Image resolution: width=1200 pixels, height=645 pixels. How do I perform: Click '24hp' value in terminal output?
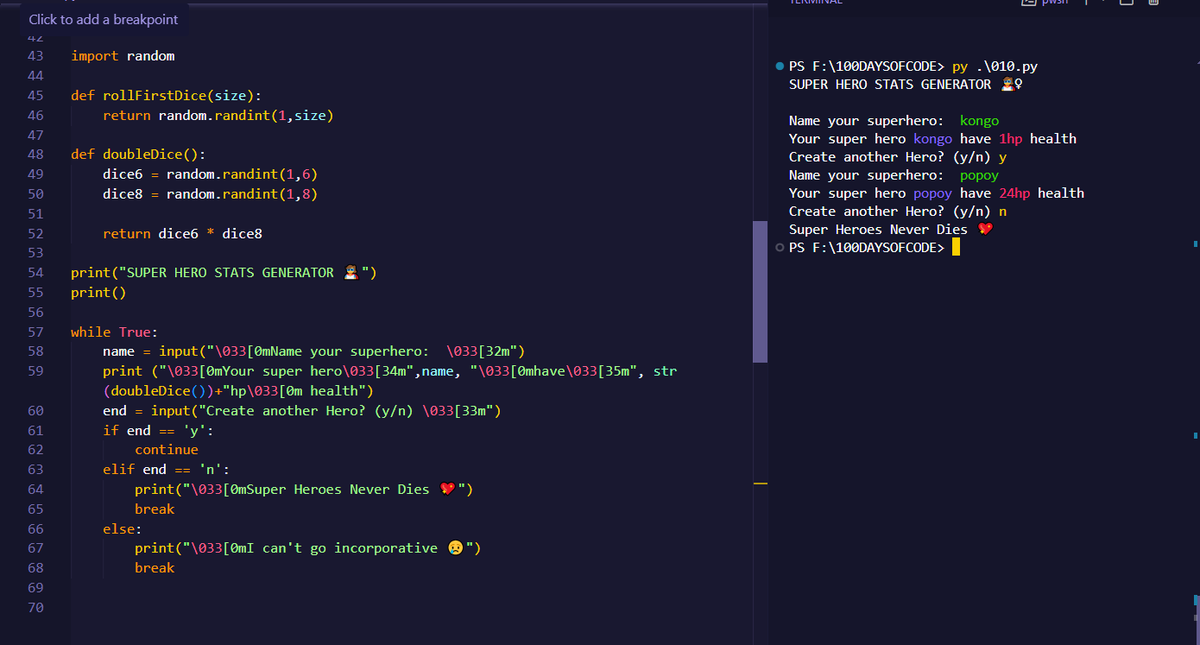(x=1014, y=193)
